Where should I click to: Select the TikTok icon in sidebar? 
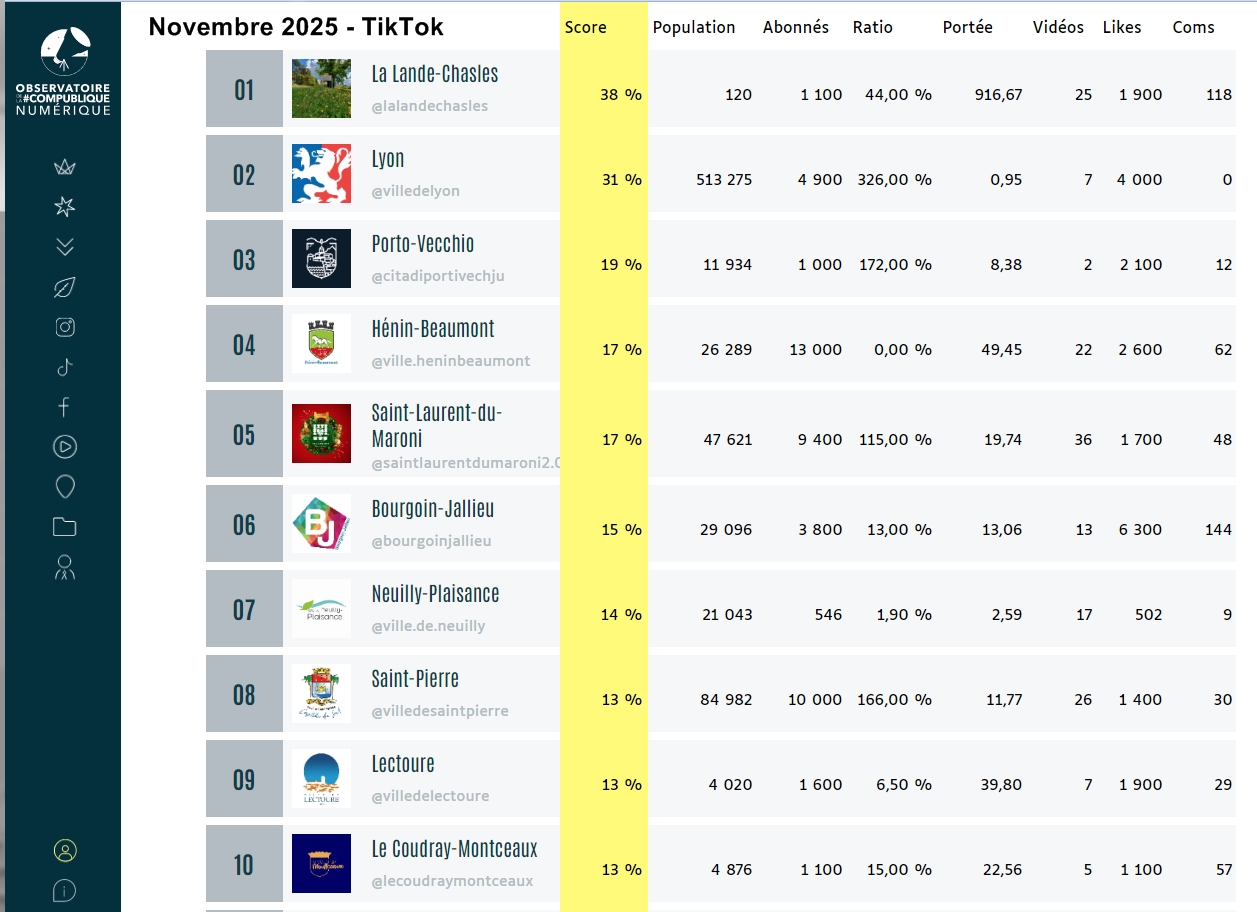65,367
